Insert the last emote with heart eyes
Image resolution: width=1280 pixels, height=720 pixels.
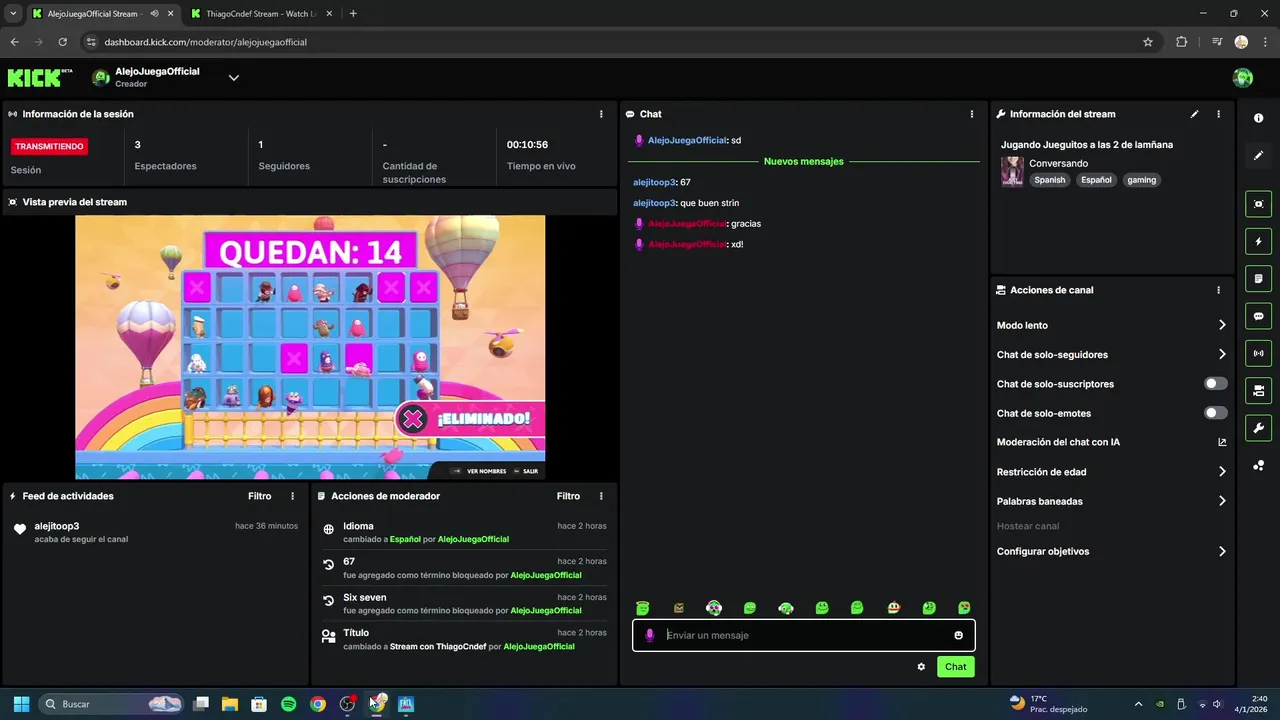coord(964,607)
